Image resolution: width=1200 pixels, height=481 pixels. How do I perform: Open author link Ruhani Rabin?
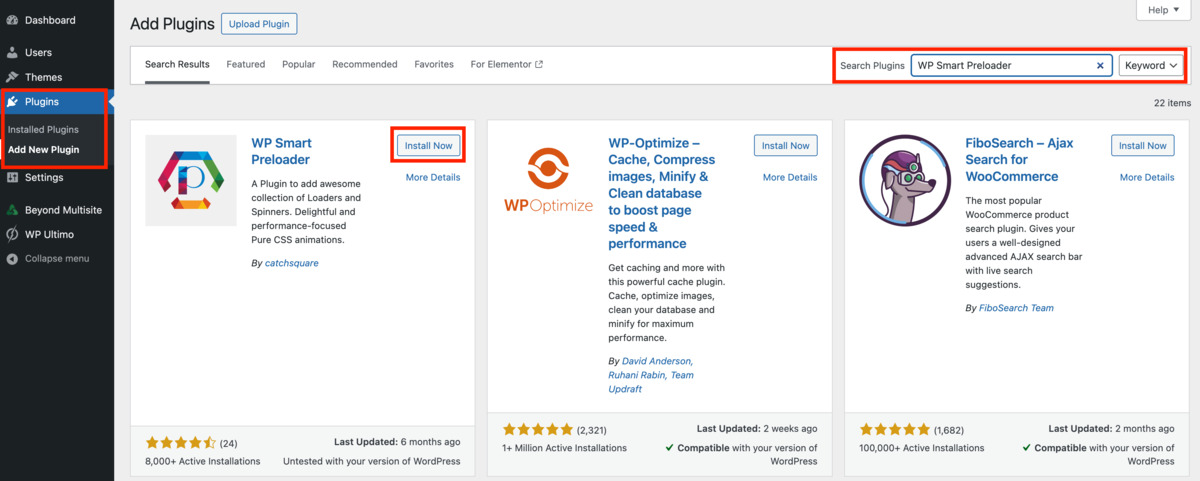click(637, 375)
